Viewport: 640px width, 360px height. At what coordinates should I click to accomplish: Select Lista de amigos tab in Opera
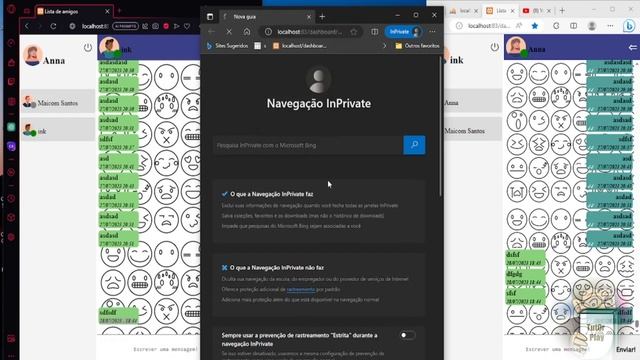coord(73,11)
